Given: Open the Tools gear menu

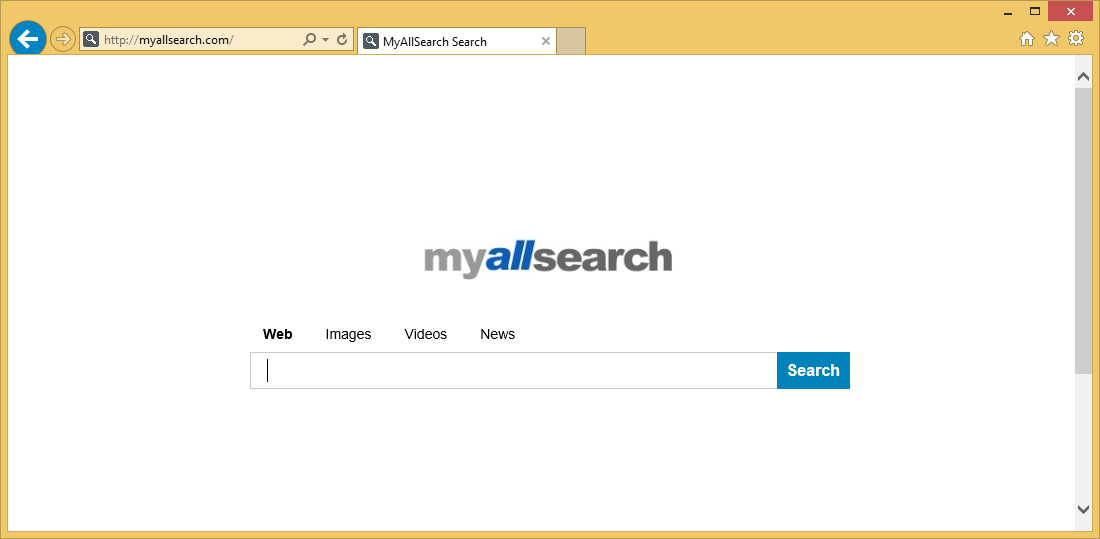Looking at the screenshot, I should coord(1076,39).
